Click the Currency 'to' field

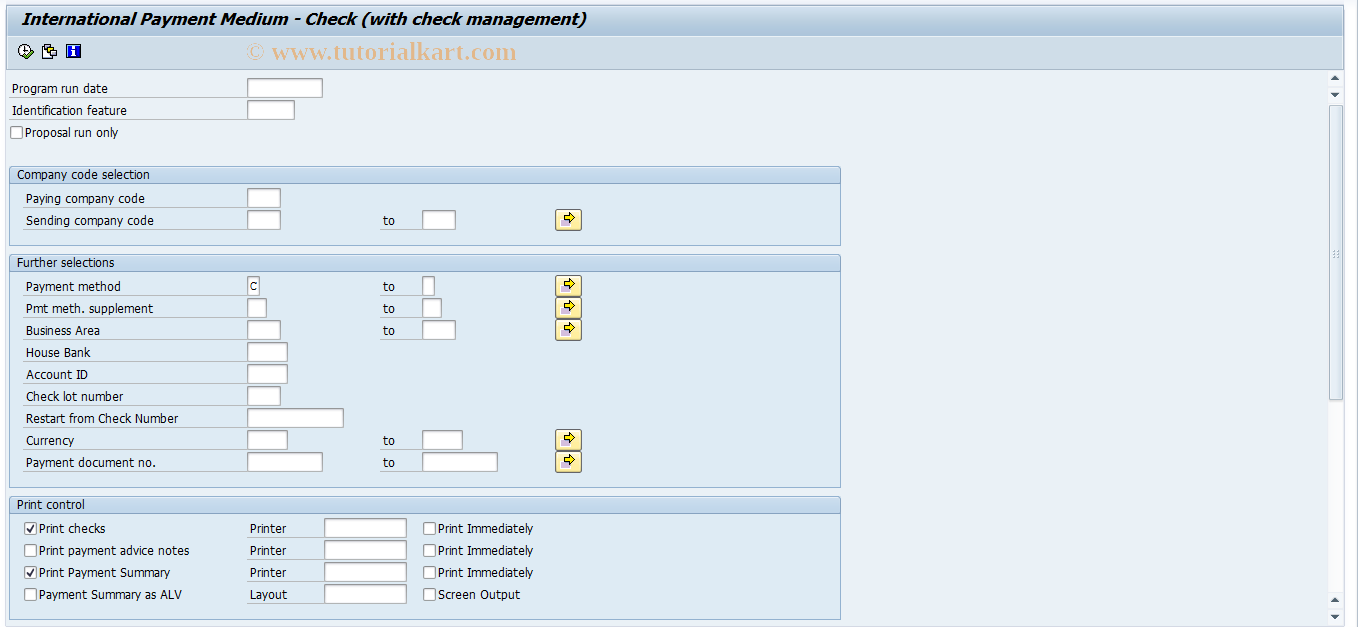pos(442,440)
